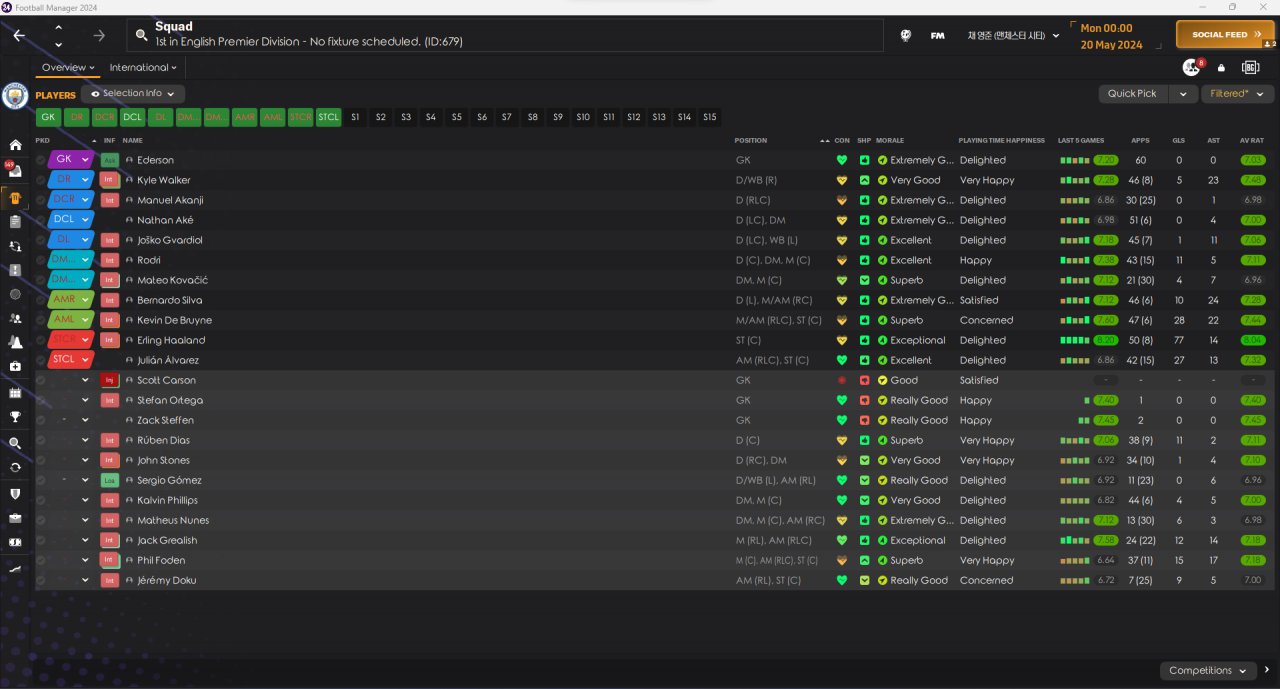Open the Overview tab menu
Viewport: 1280px width, 689px height.
pos(68,67)
